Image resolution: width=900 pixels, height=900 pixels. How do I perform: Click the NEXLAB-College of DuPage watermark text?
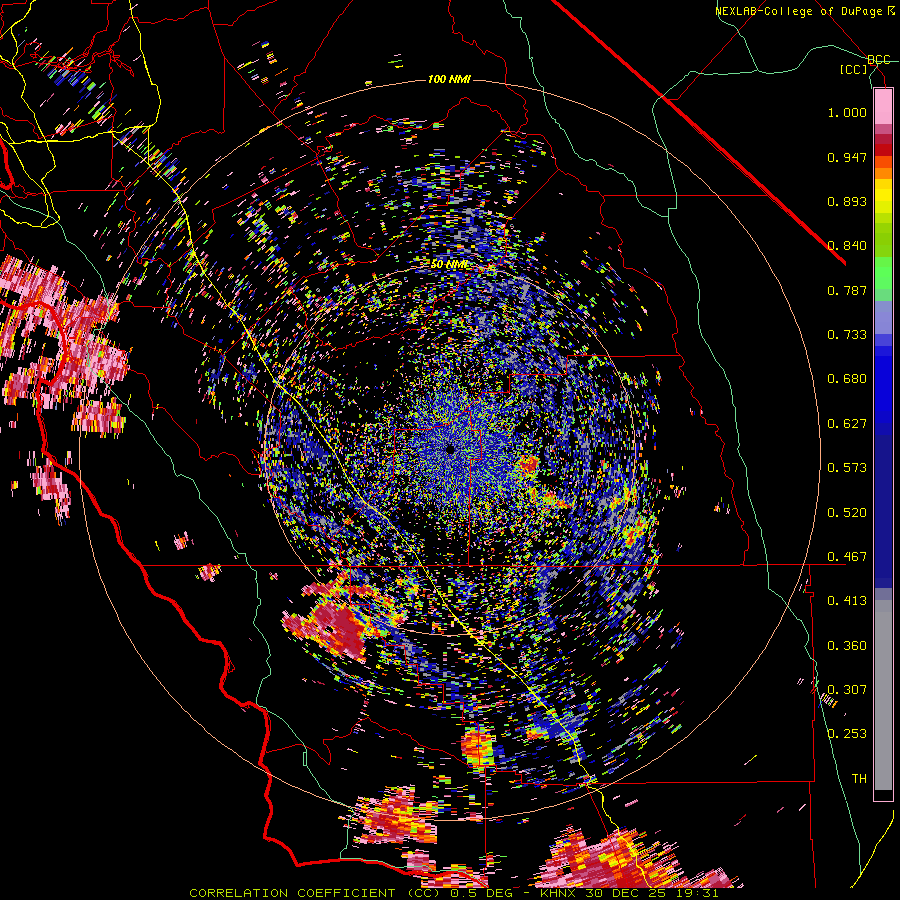click(x=805, y=11)
